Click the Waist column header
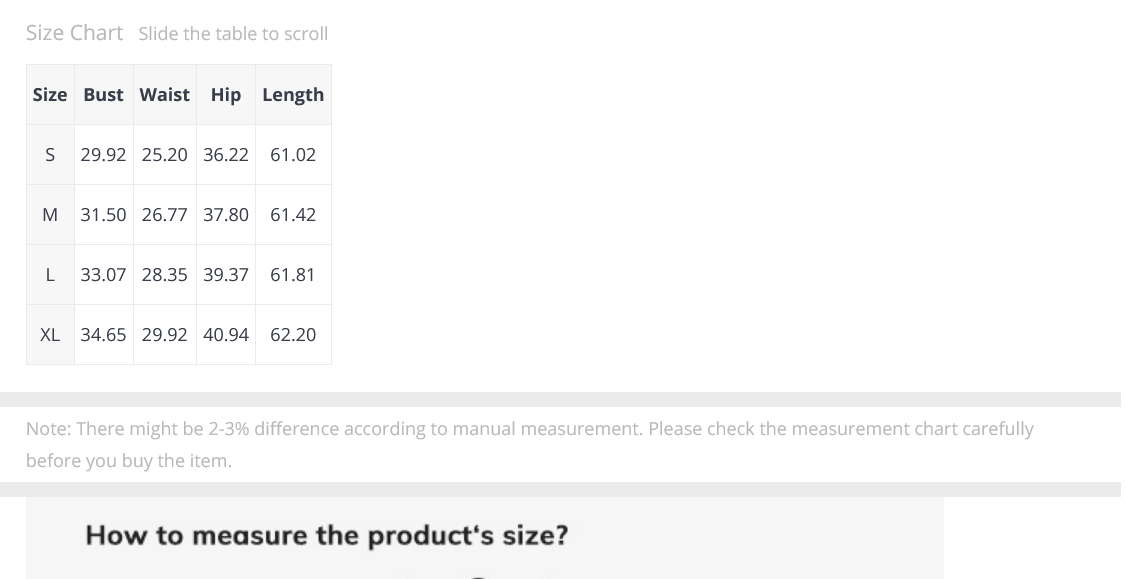 [x=164, y=95]
